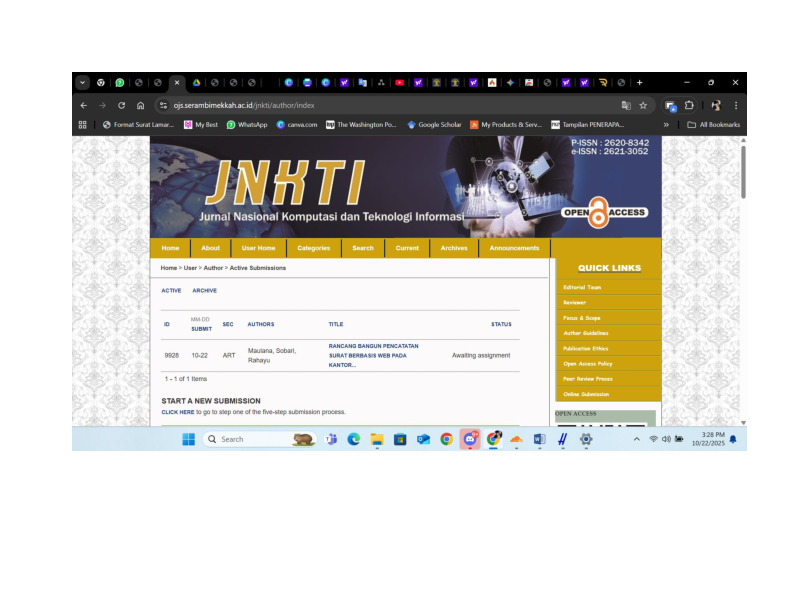Show hidden system tray icons

pyautogui.click(x=636, y=439)
